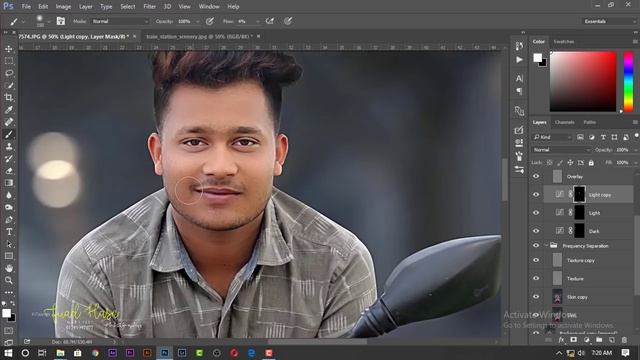Select the Lasso tool
The width and height of the screenshot is (640, 360).
click(9, 73)
